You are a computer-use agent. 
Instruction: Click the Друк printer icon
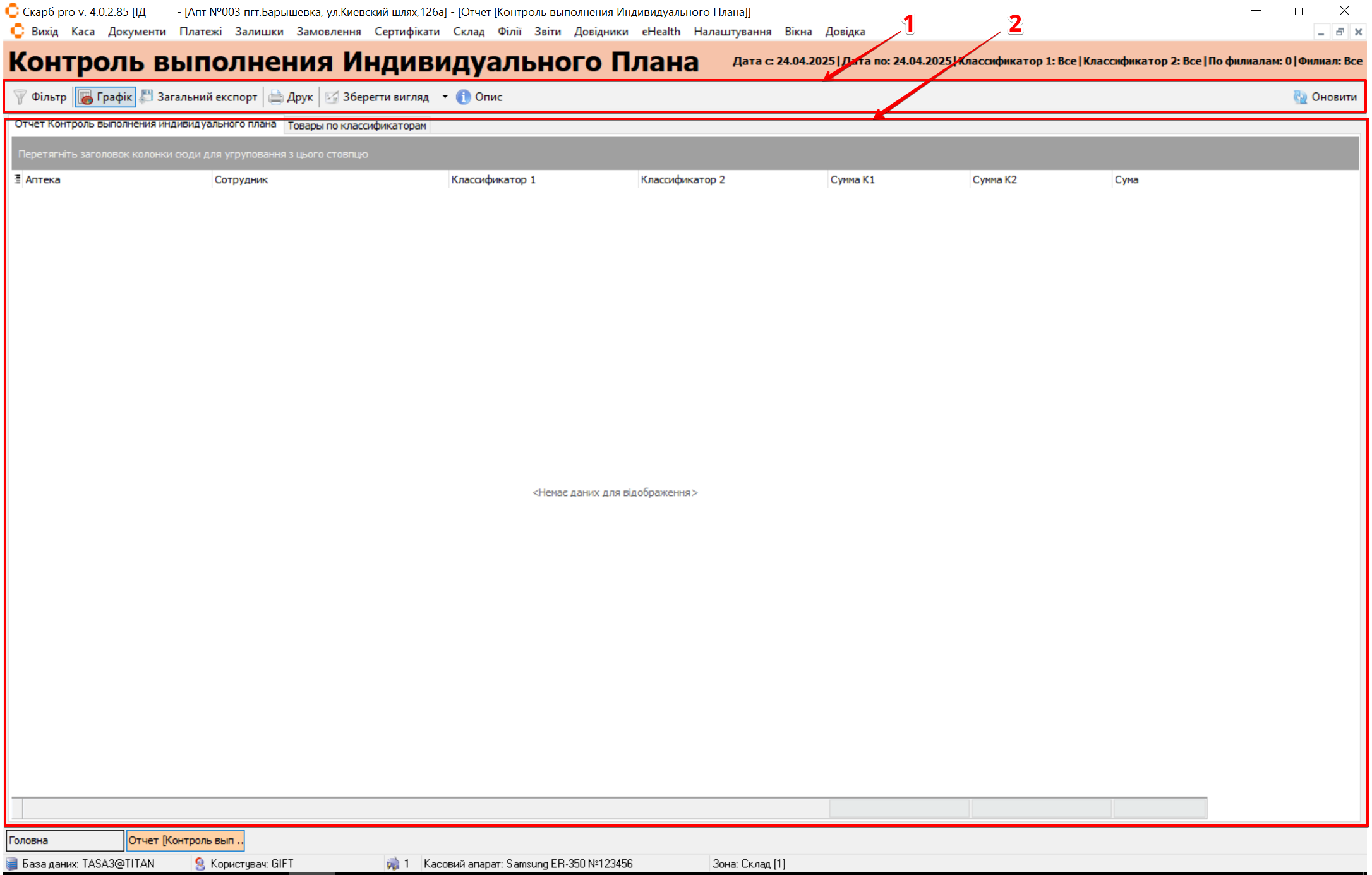[x=276, y=97]
